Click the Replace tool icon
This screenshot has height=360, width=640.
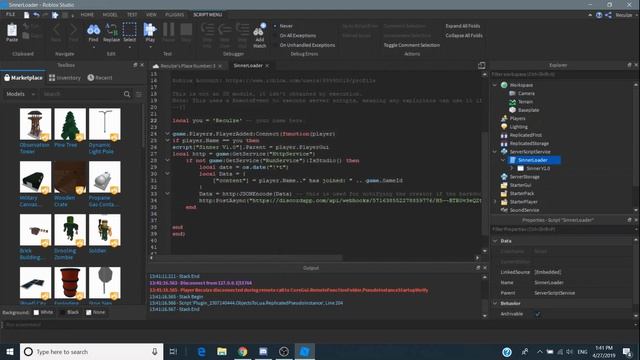[x=111, y=29]
